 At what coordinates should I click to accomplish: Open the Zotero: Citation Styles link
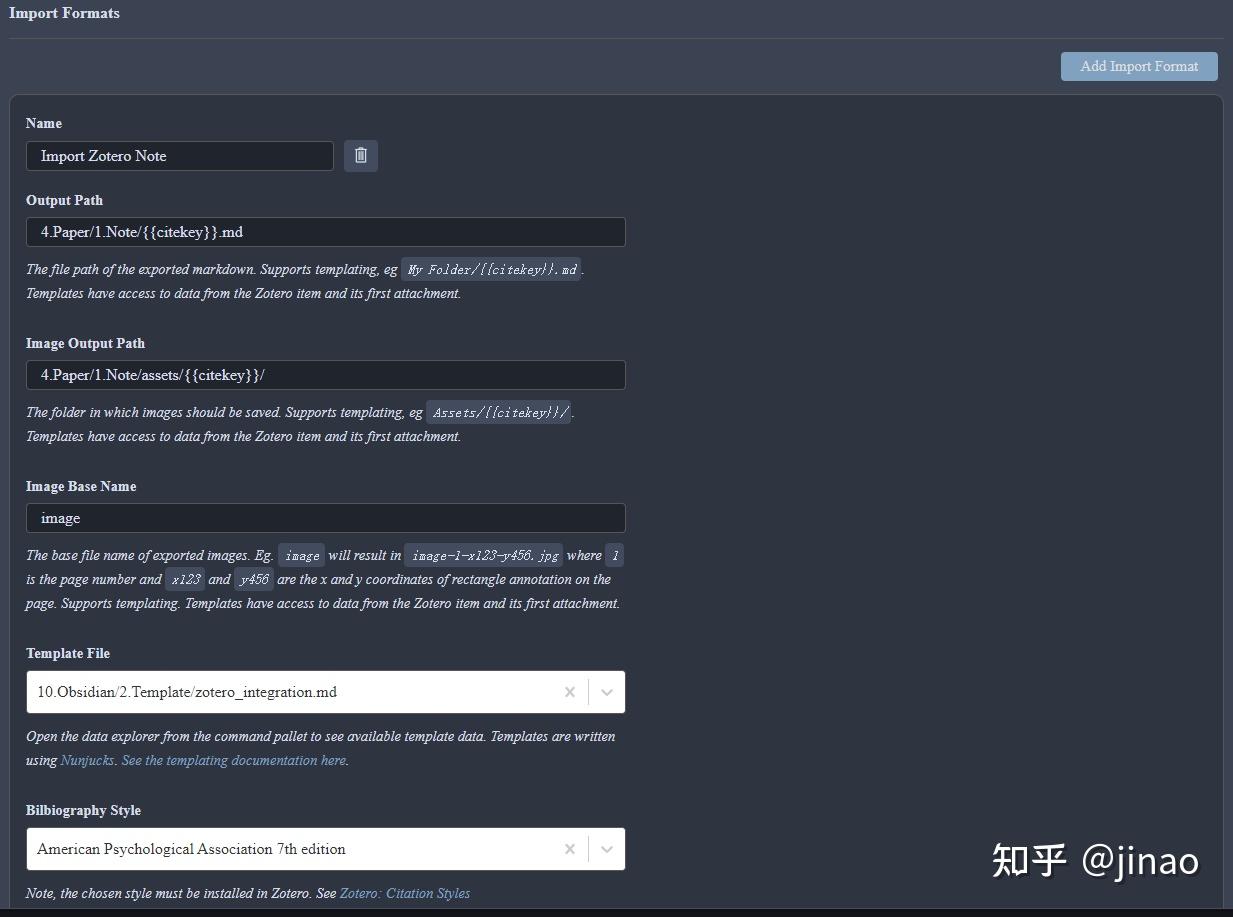point(405,893)
